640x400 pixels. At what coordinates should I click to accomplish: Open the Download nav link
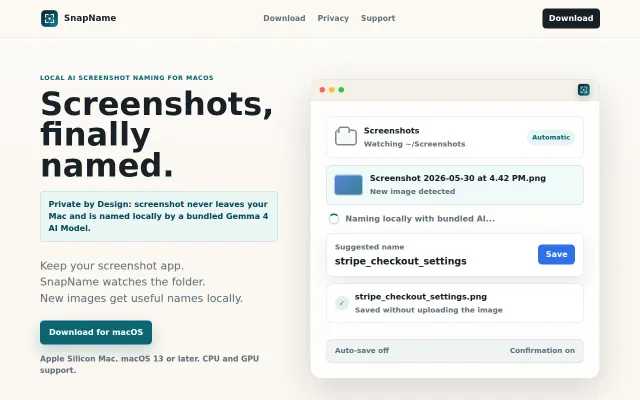284,18
